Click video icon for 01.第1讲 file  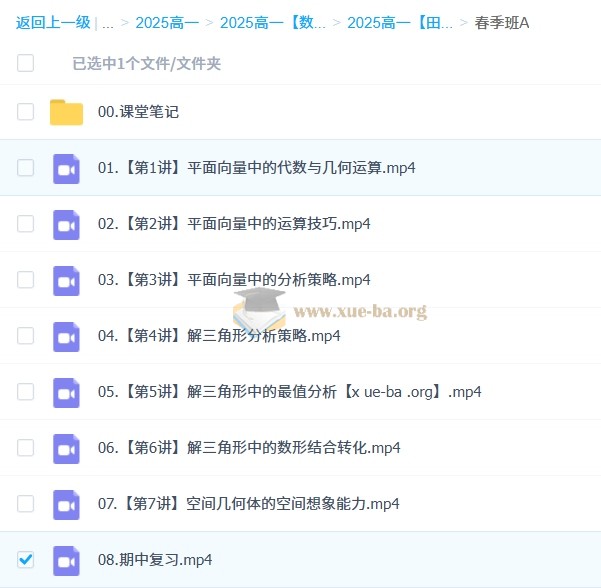(x=66, y=168)
